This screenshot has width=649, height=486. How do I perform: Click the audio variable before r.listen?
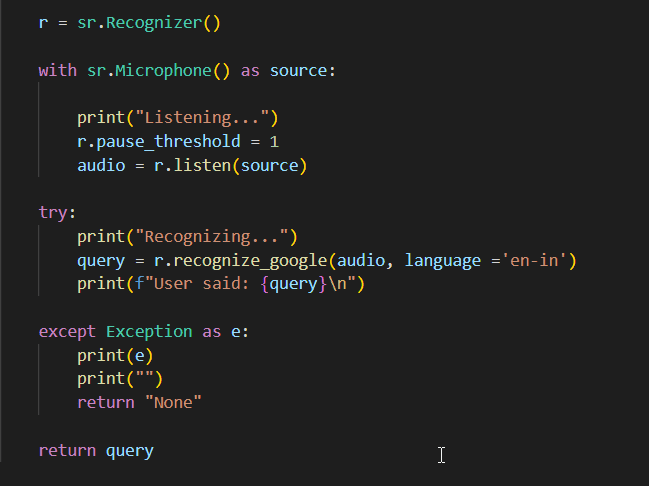point(101,165)
